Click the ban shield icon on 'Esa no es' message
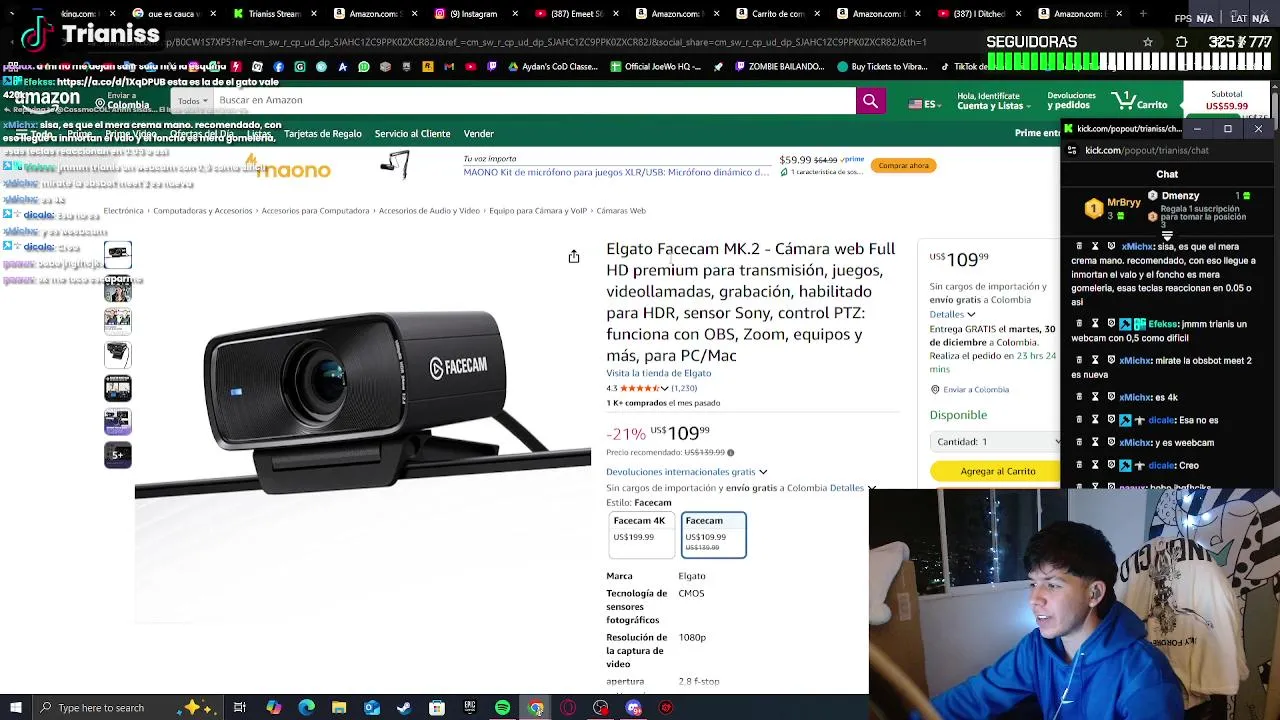Image resolution: width=1280 pixels, height=720 pixels. click(x=1111, y=420)
